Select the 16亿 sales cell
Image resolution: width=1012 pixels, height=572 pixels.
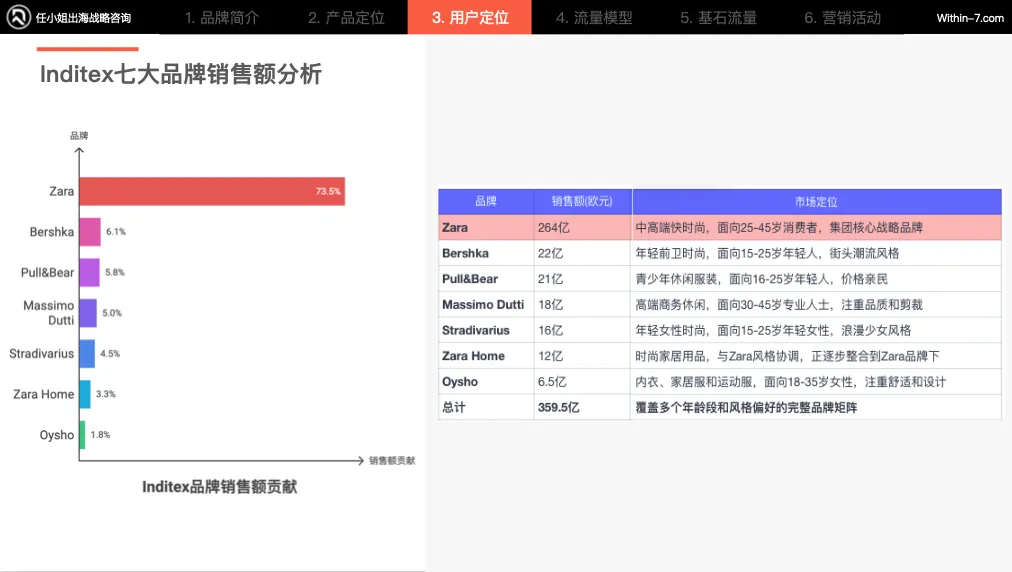click(x=582, y=330)
